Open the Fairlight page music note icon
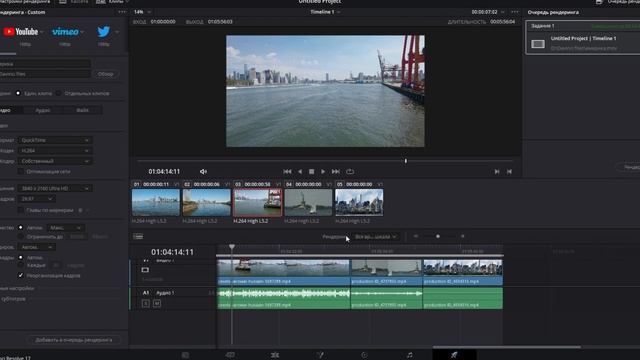 pyautogui.click(x=409, y=355)
